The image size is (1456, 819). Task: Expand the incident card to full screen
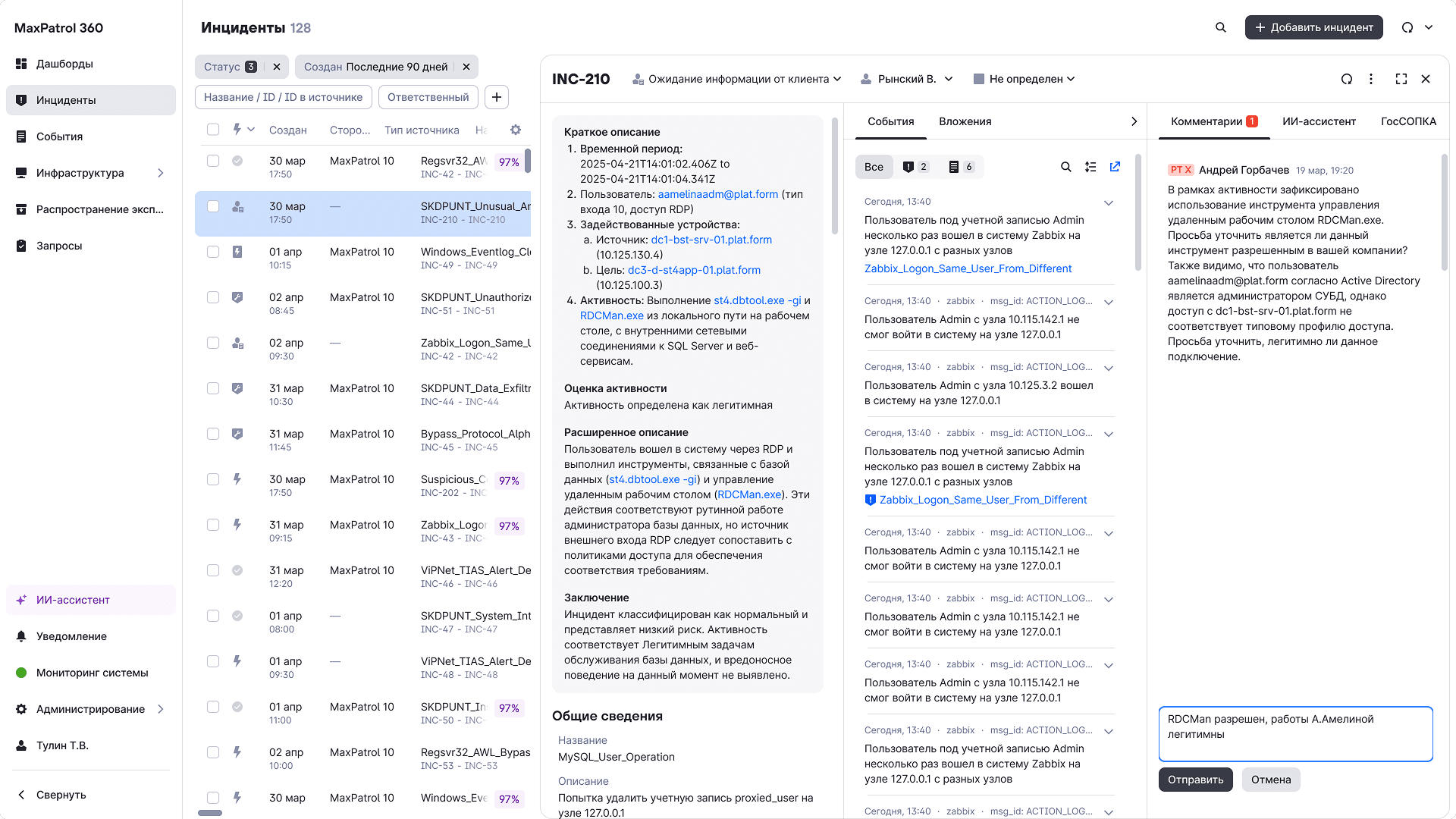(1401, 79)
